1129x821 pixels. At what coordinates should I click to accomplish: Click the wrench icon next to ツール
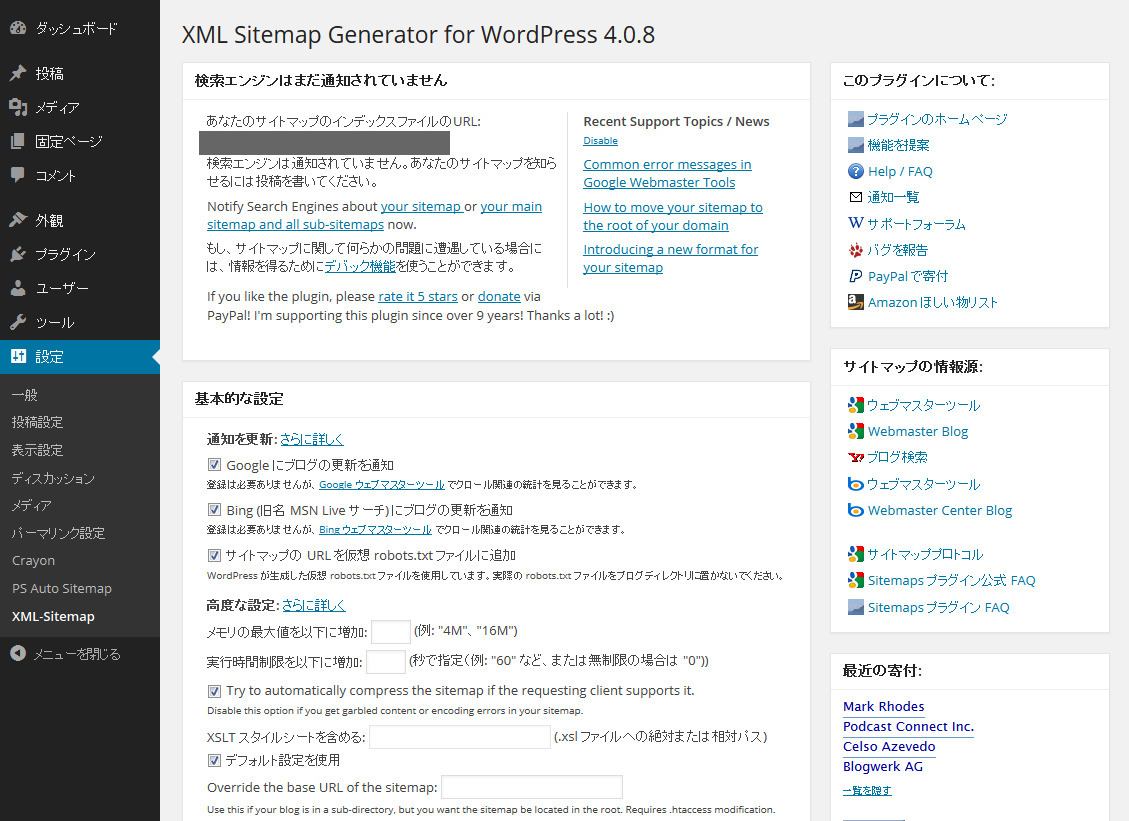(18, 322)
